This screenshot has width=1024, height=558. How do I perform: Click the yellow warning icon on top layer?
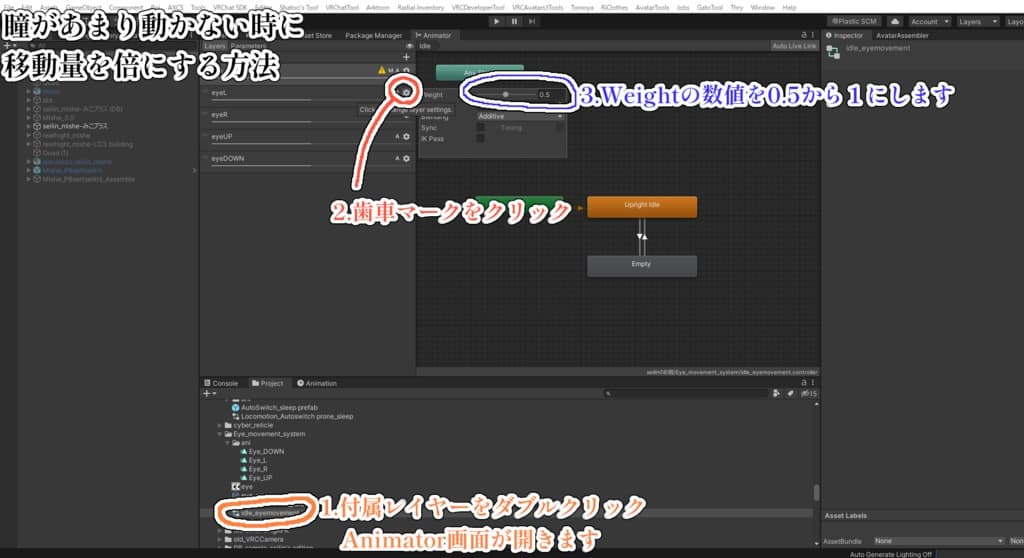pyautogui.click(x=382, y=71)
